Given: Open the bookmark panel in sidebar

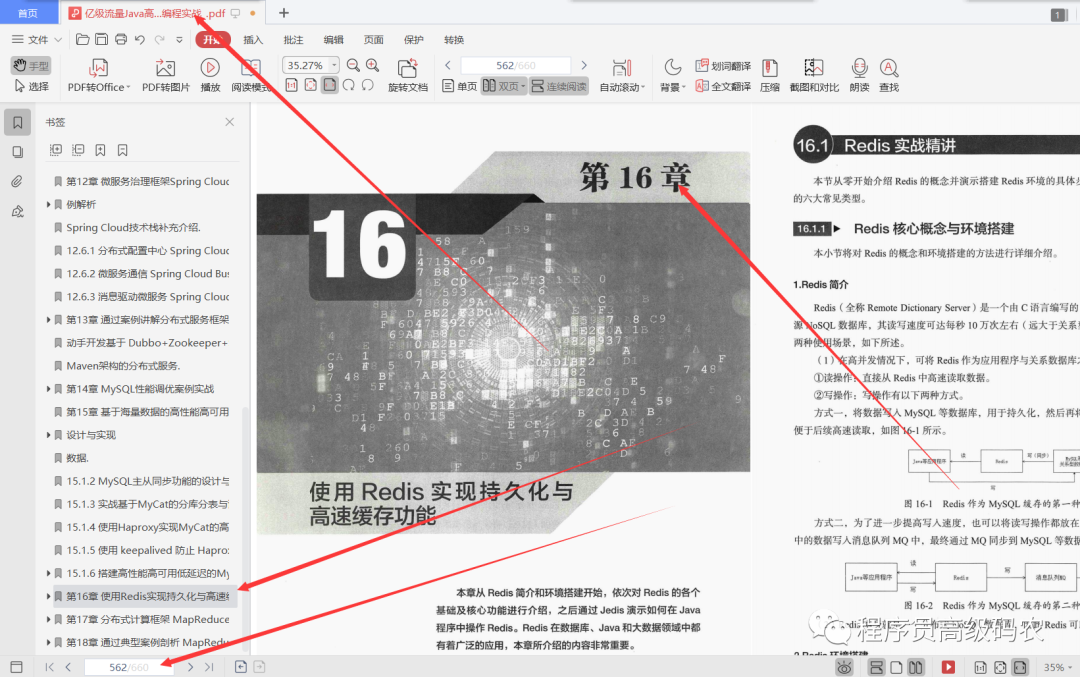Looking at the screenshot, I should [17, 123].
